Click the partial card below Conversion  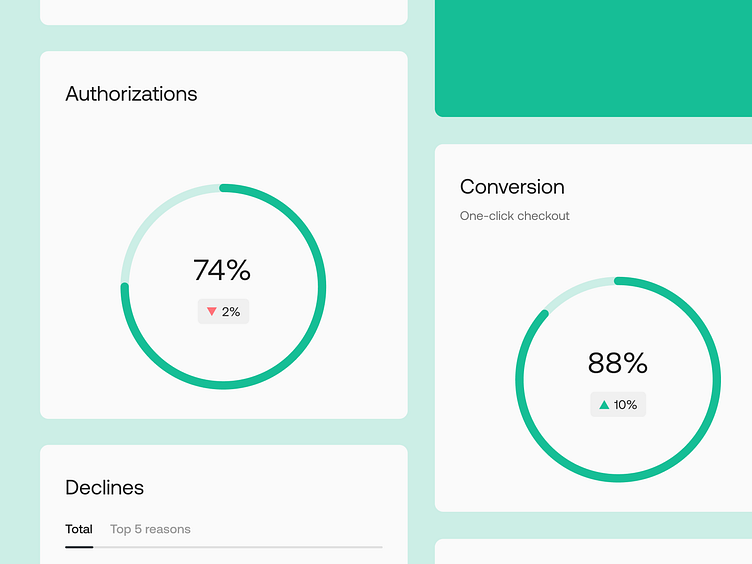[x=593, y=552]
